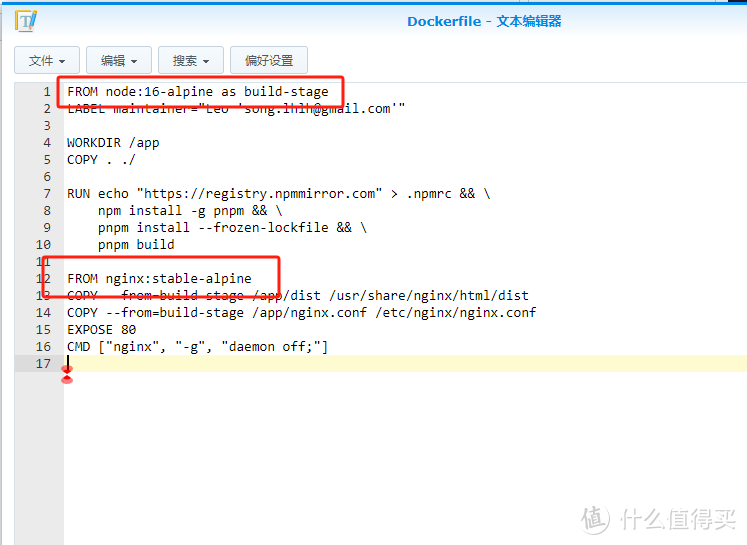
Task: Click the COPY /app/dist line
Action: [x=298, y=296]
